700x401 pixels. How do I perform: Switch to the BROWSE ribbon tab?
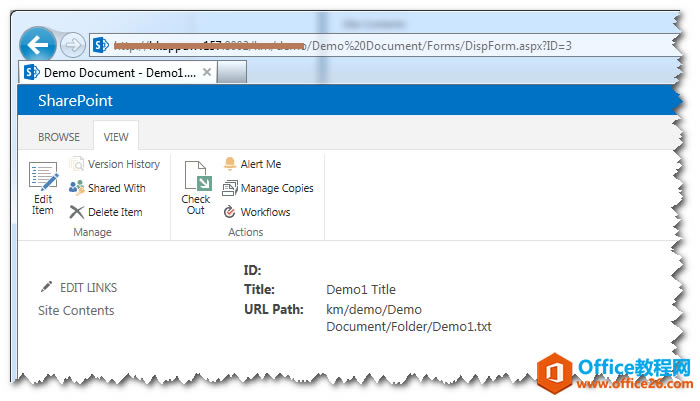(59, 137)
